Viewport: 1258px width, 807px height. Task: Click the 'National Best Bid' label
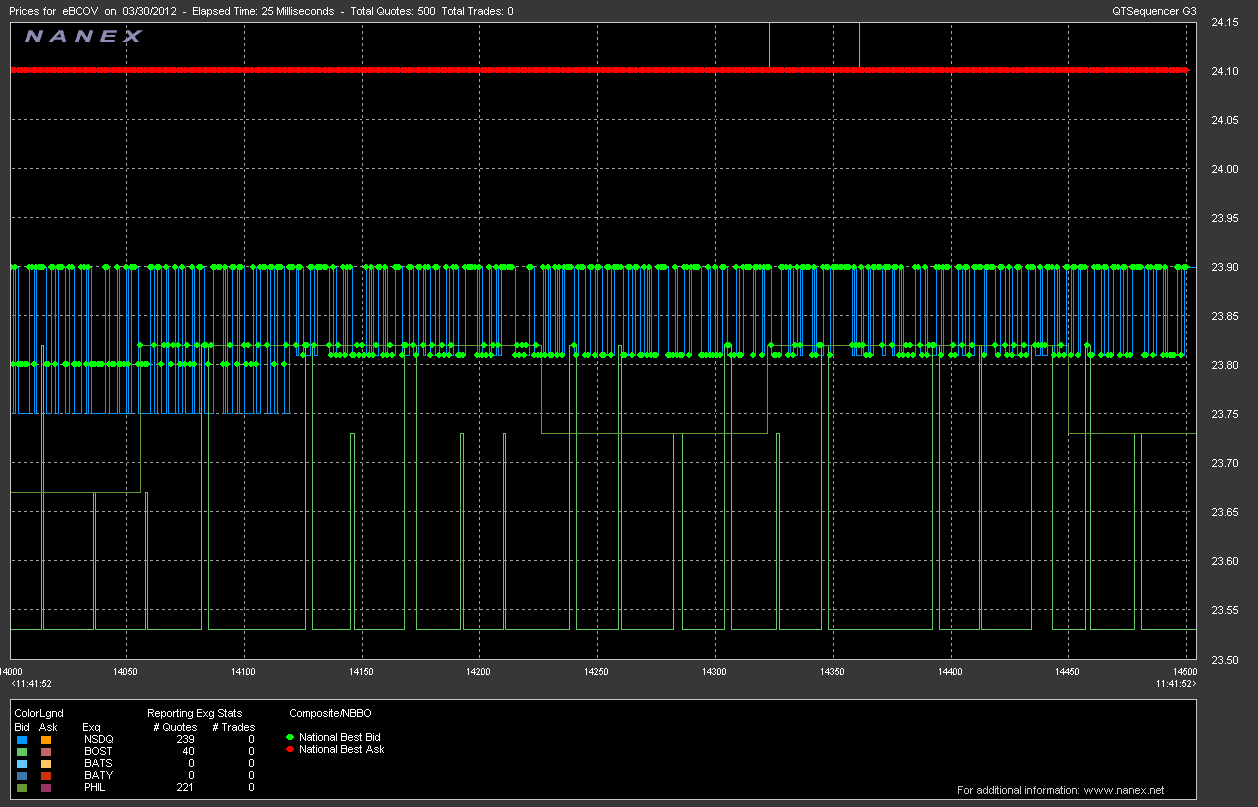coord(340,737)
